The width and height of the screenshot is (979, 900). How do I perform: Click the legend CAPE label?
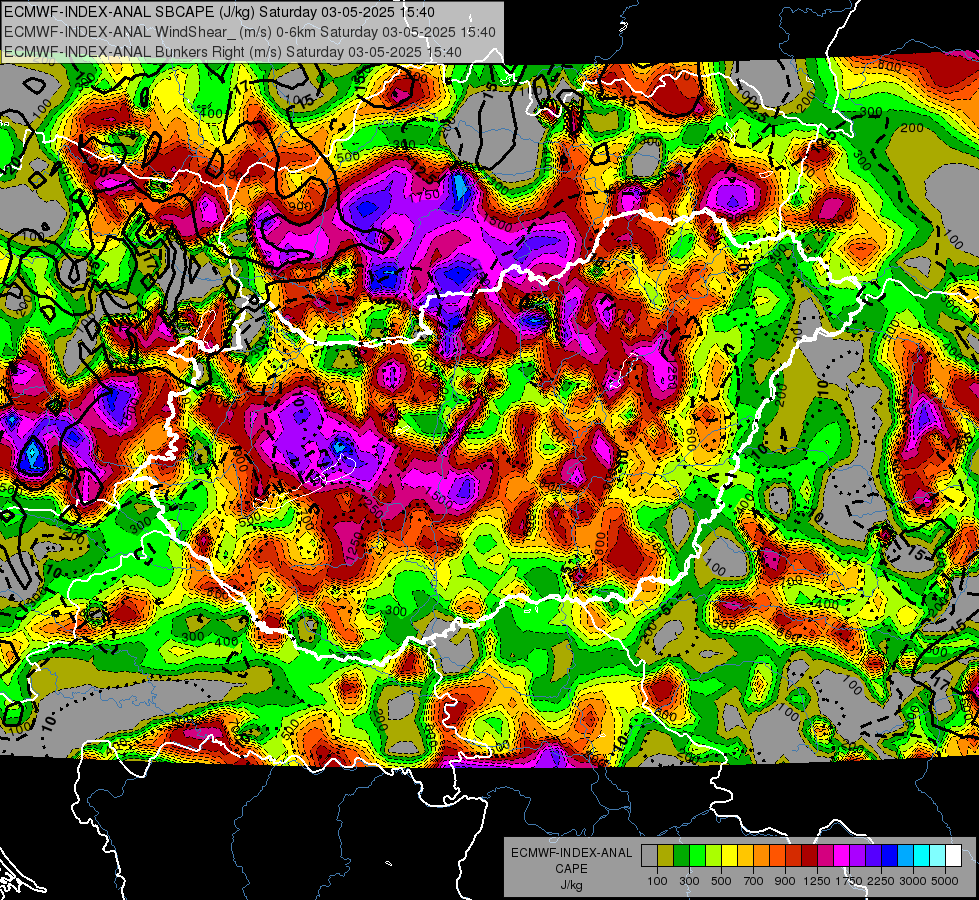(x=571, y=869)
